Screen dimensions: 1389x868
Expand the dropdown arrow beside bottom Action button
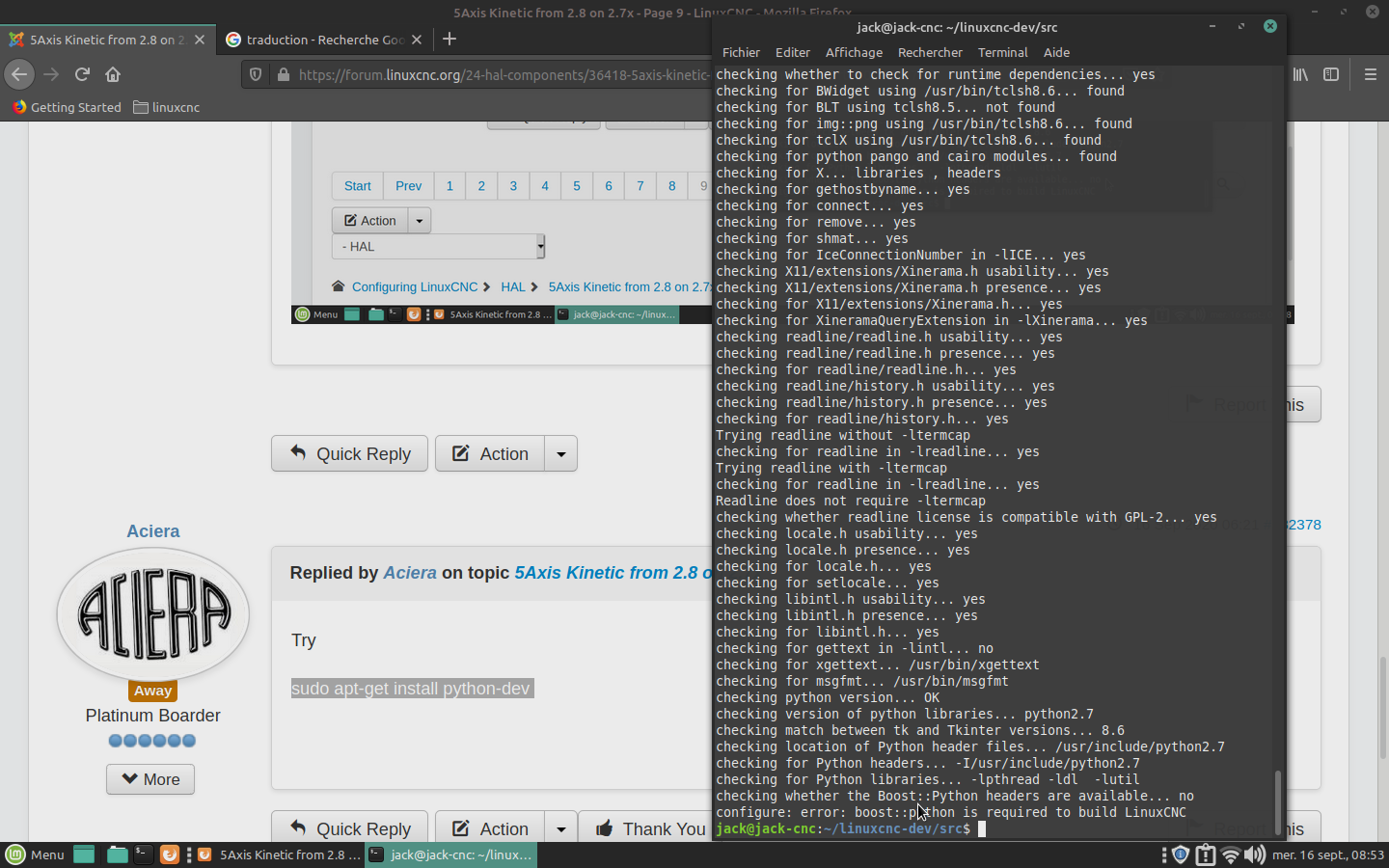pyautogui.click(x=561, y=828)
